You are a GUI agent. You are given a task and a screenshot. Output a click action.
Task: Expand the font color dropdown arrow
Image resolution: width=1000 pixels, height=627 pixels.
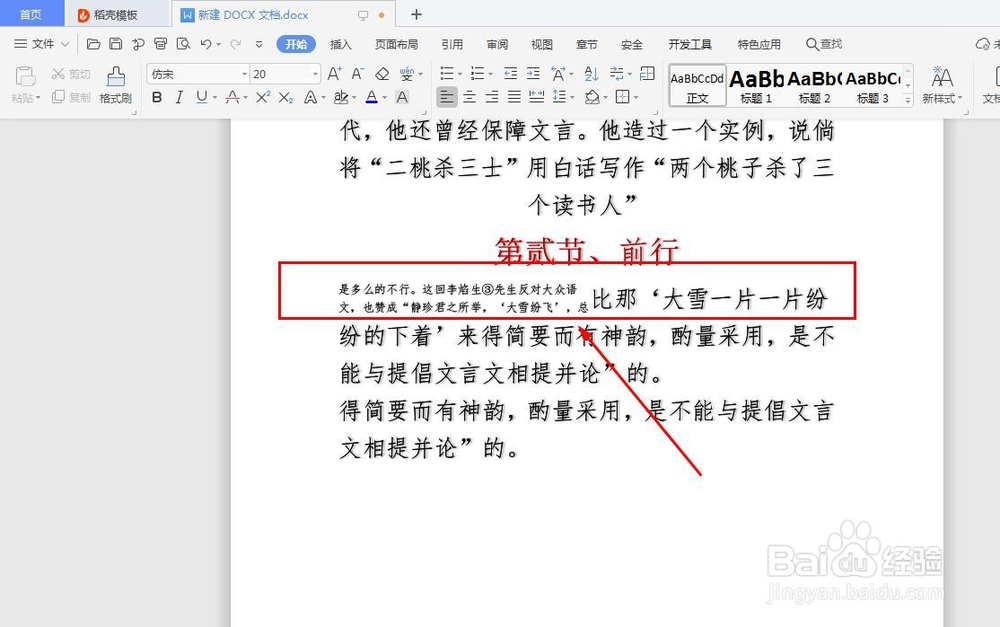tap(383, 97)
